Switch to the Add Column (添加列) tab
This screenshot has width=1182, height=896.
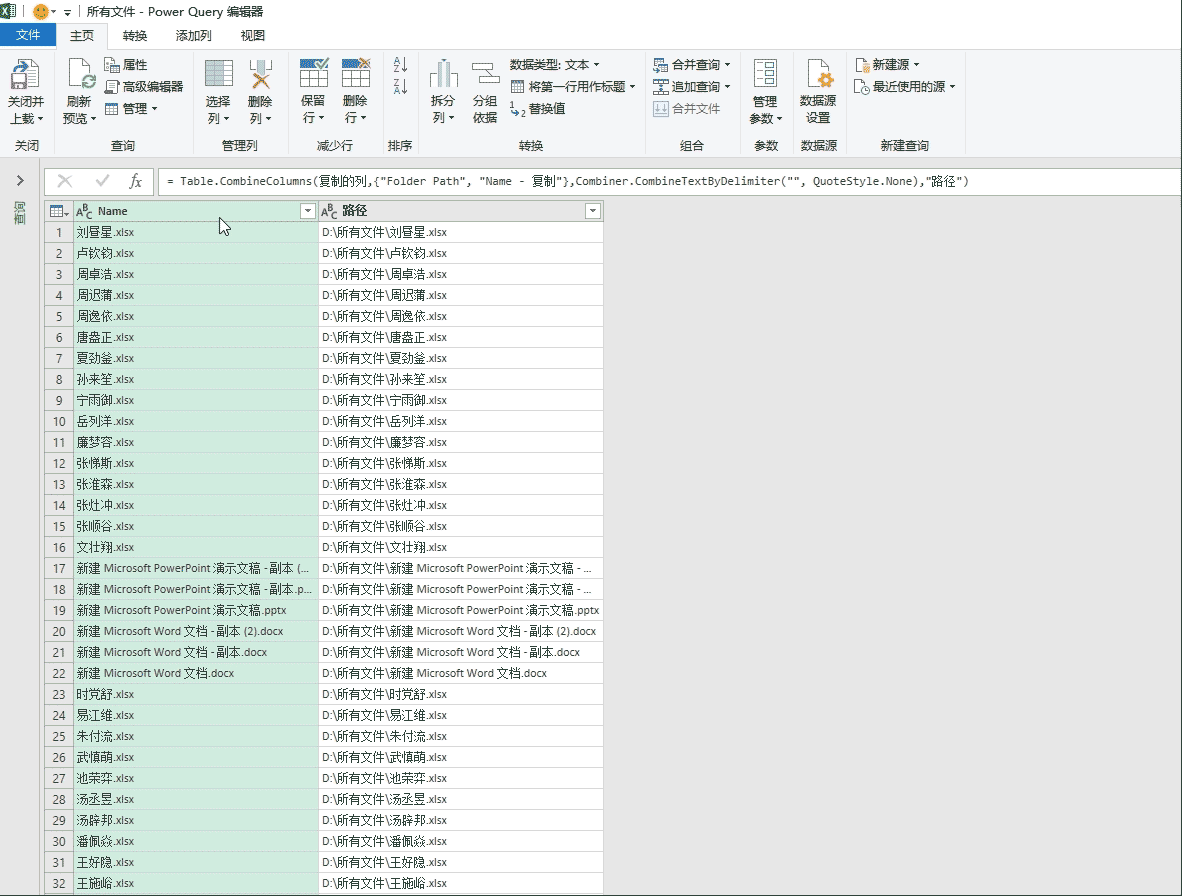(x=194, y=35)
